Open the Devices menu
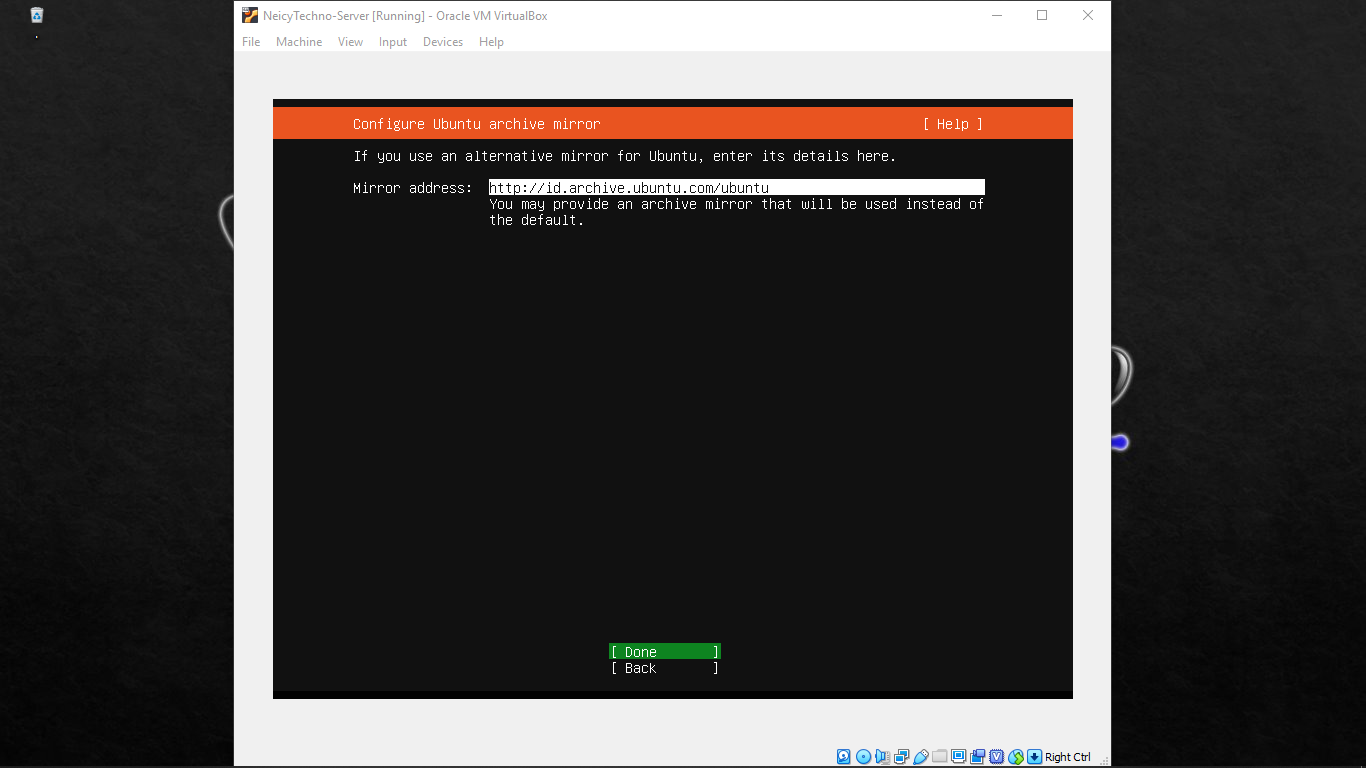 (443, 42)
